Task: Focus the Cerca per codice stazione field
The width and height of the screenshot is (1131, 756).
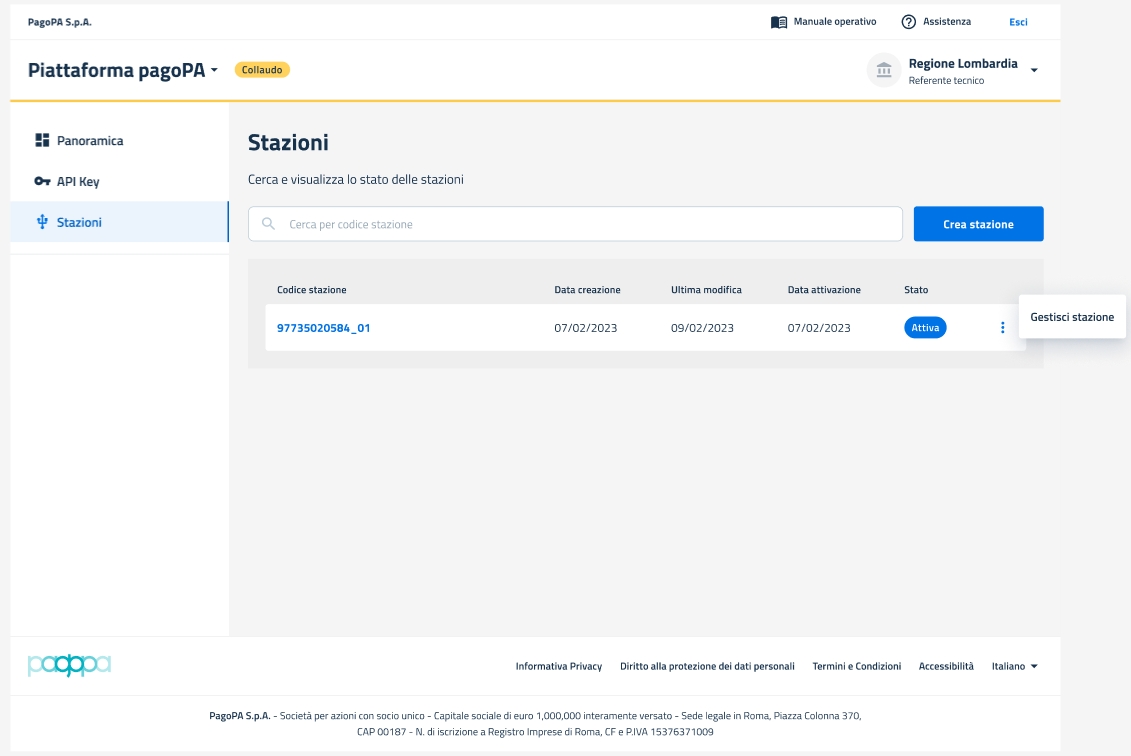Action: (590, 224)
